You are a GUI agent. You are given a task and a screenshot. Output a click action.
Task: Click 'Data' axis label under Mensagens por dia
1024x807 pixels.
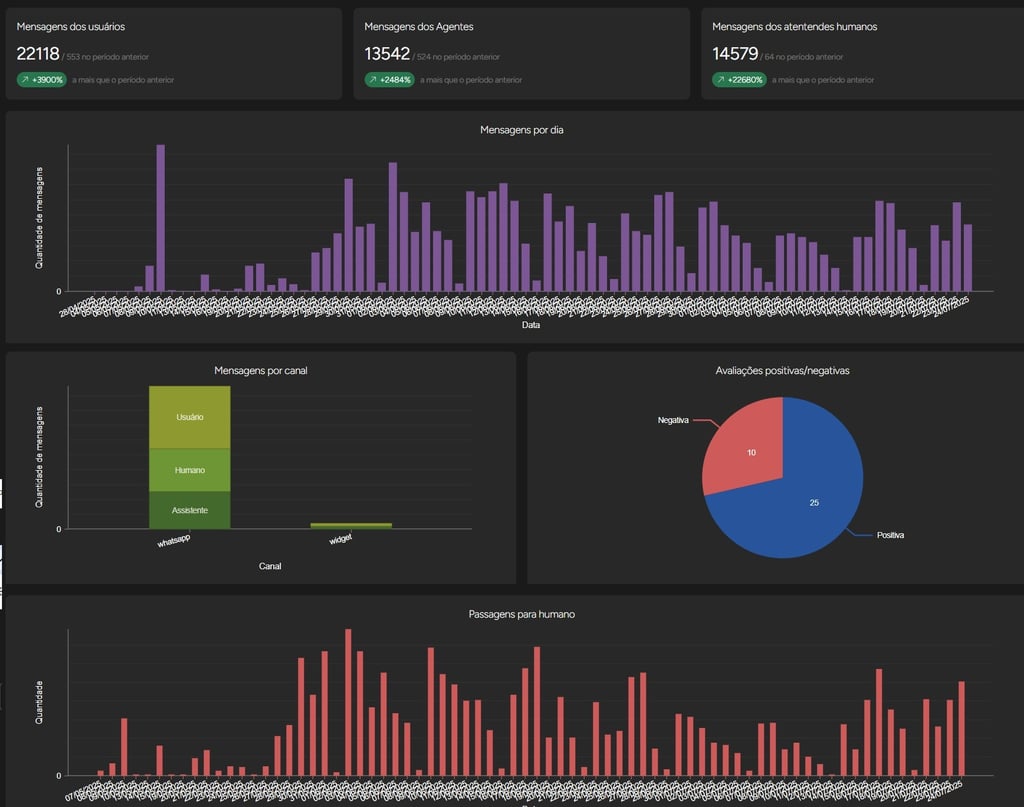(530, 324)
